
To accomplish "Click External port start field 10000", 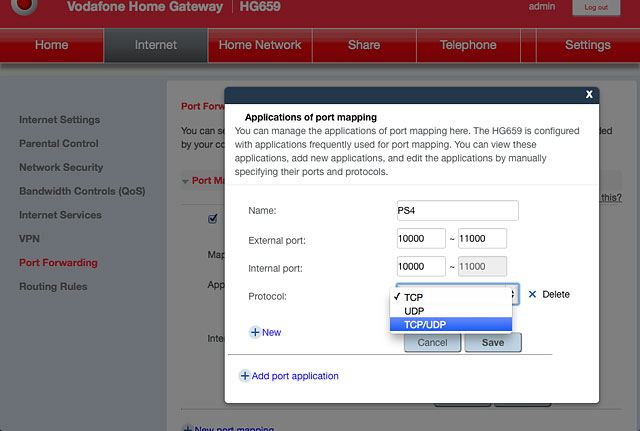I will [x=421, y=238].
